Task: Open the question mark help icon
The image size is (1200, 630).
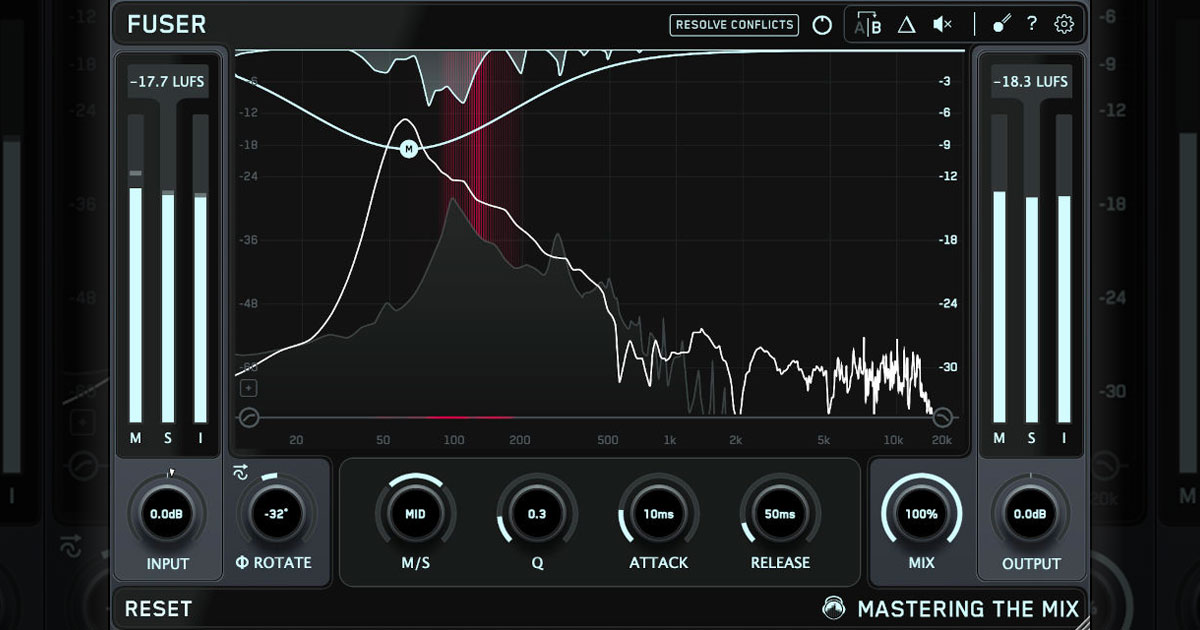Action: coord(1032,25)
